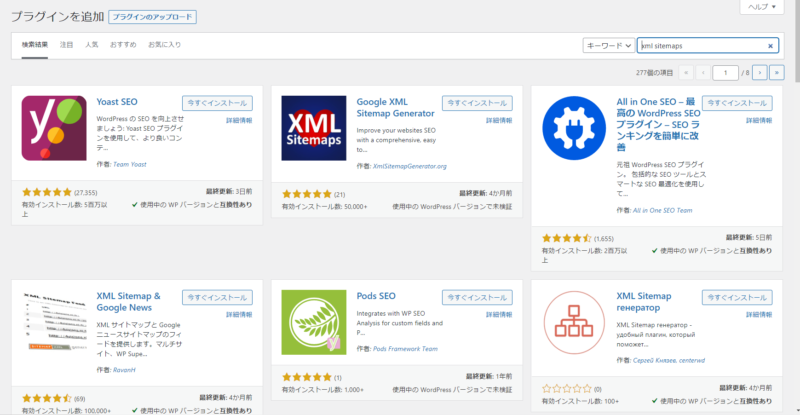Open author link Team Yoast
Viewport: 800px width, 415px height.
pos(130,164)
